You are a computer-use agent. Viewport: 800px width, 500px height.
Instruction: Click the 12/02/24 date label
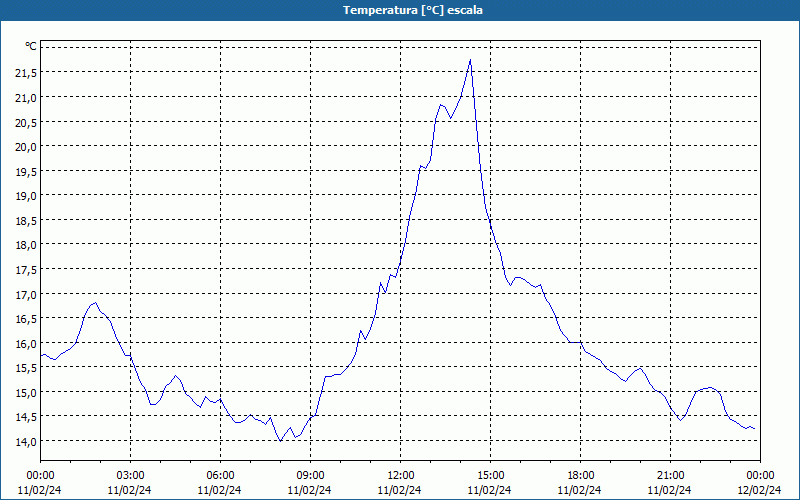tap(759, 490)
